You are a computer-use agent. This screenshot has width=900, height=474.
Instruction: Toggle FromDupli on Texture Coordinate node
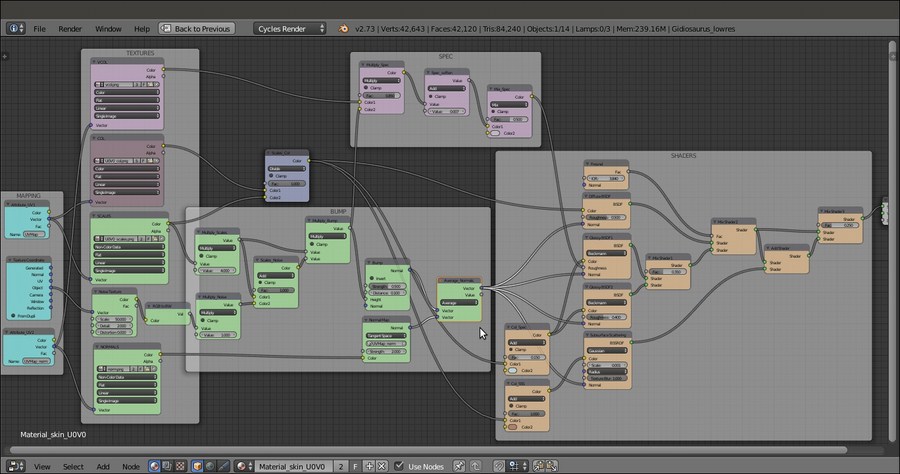[x=13, y=316]
